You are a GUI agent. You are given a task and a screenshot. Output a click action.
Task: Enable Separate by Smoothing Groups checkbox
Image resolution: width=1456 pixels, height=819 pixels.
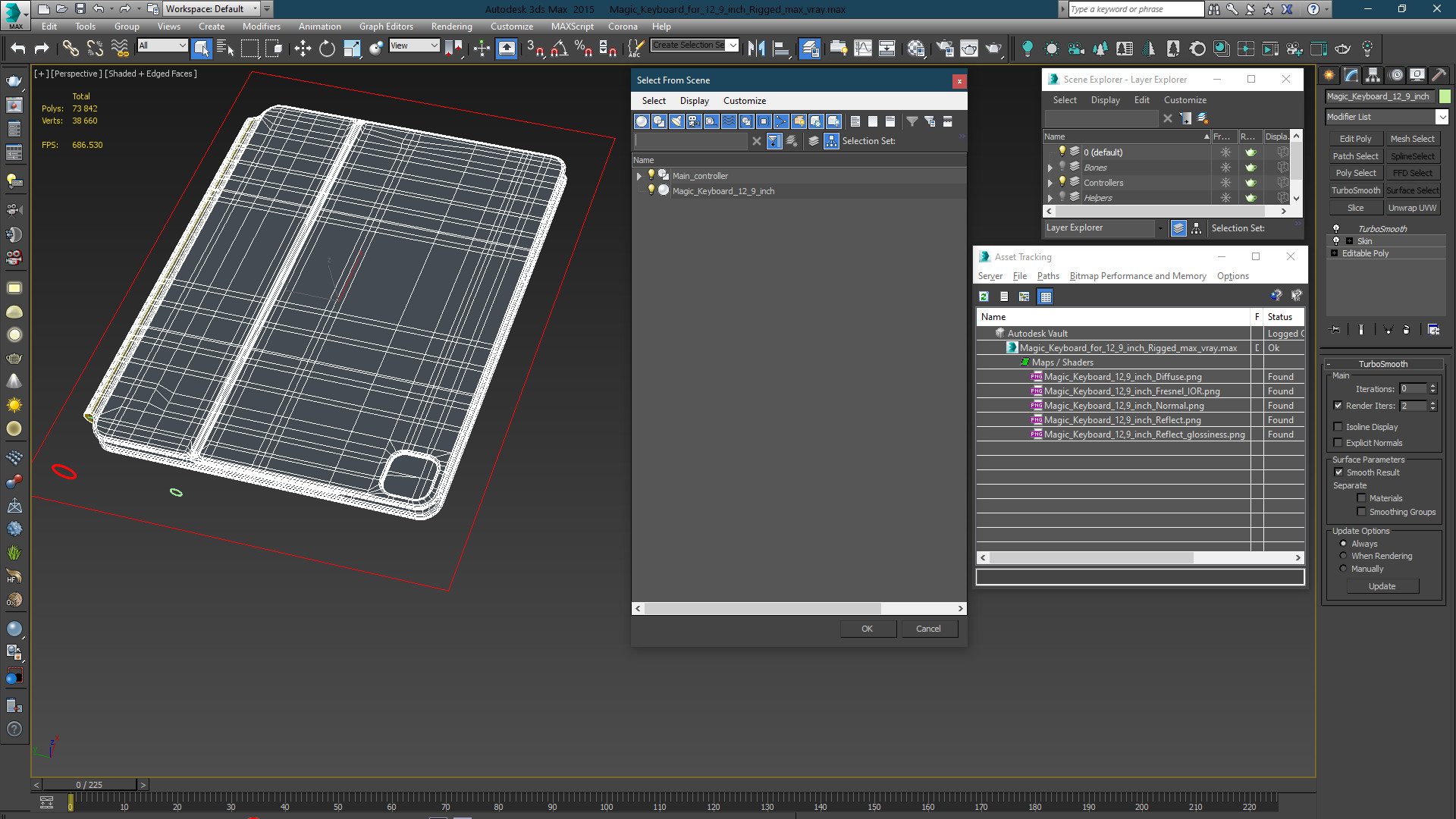(x=1361, y=512)
